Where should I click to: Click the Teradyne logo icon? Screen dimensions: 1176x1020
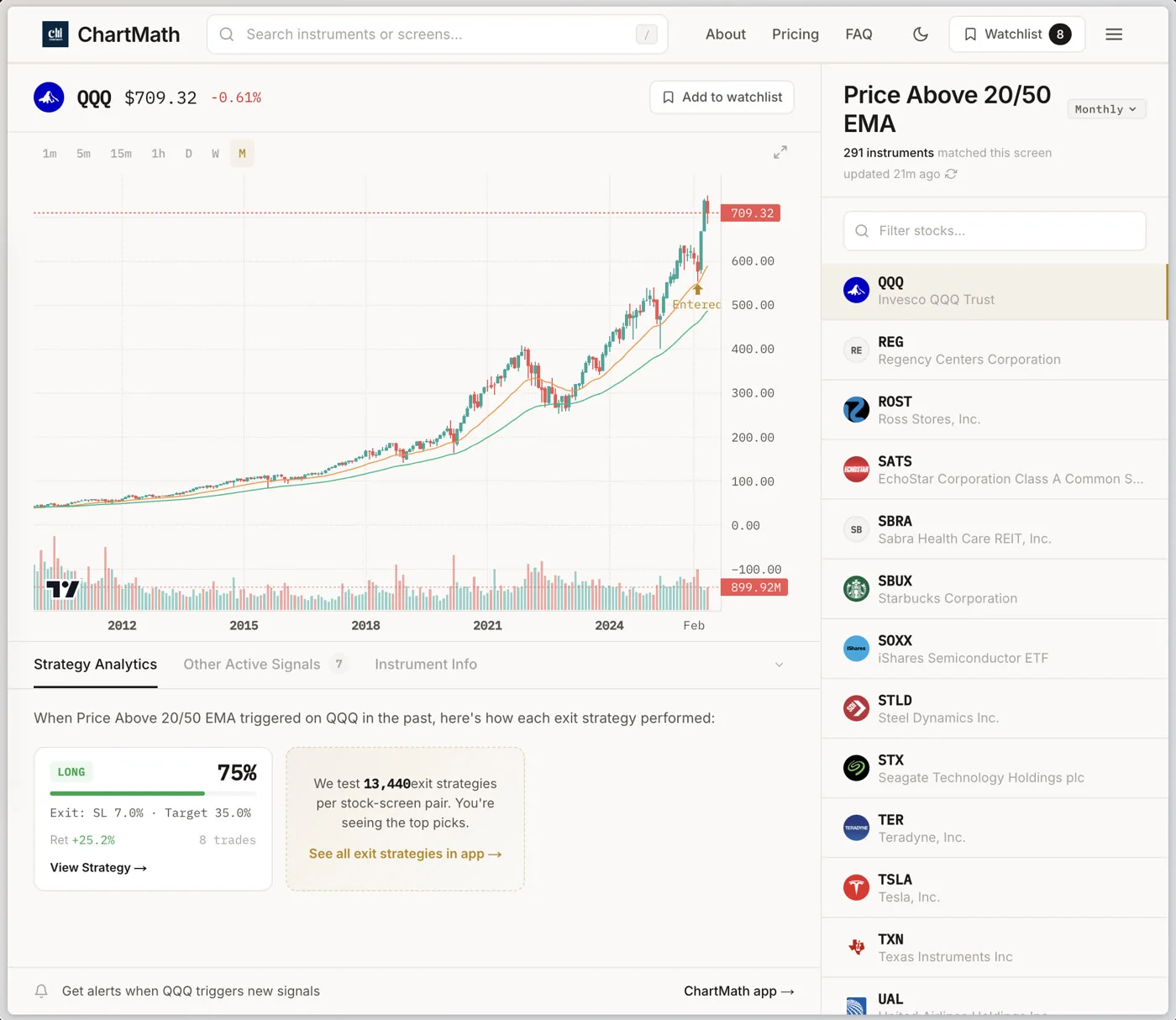tap(856, 828)
